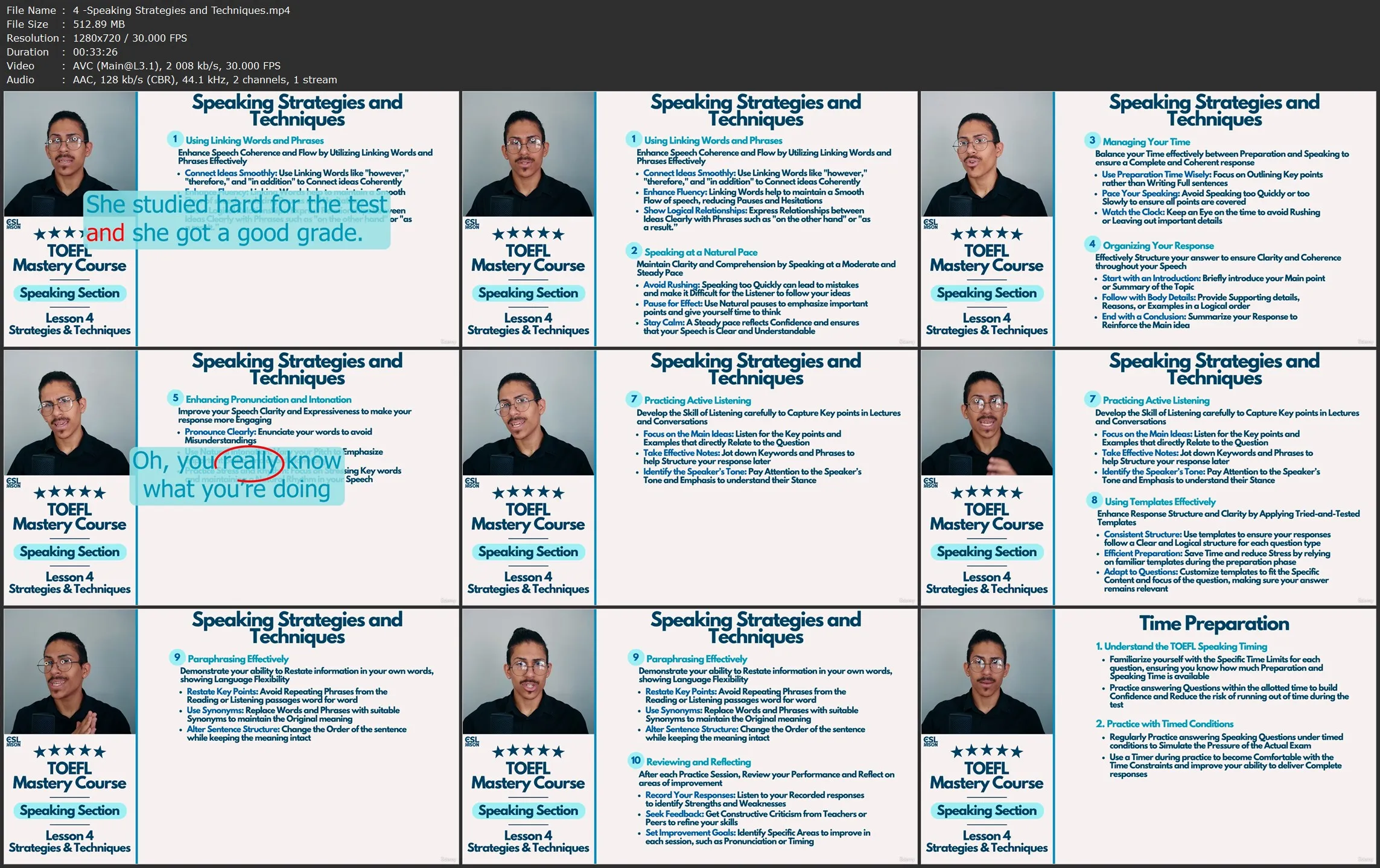Click the 'Managing Your Time' heading
Image resolution: width=1380 pixels, height=868 pixels.
(x=1146, y=142)
